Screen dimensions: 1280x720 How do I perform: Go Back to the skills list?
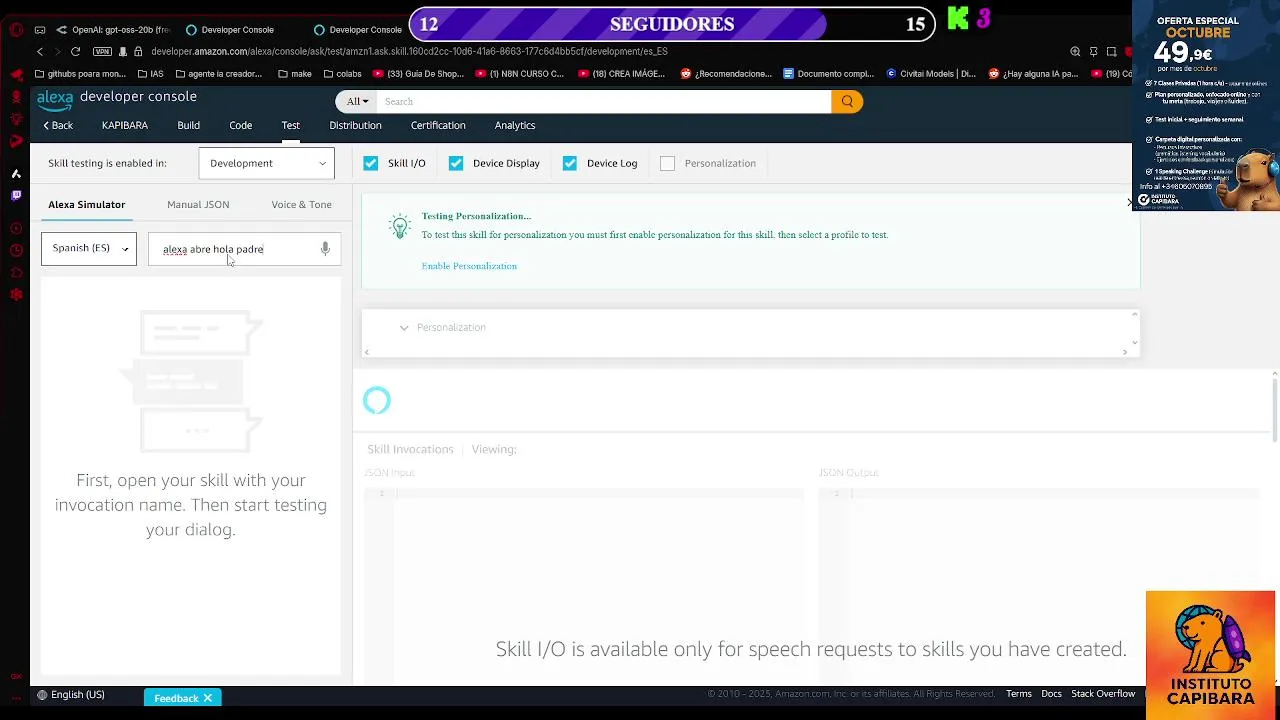click(x=58, y=125)
